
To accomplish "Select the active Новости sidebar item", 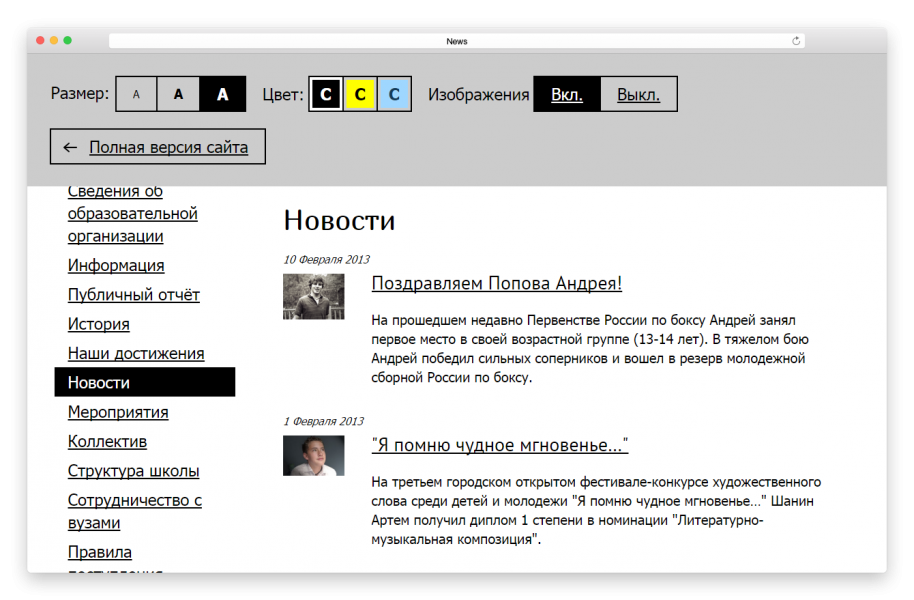I will coord(144,382).
